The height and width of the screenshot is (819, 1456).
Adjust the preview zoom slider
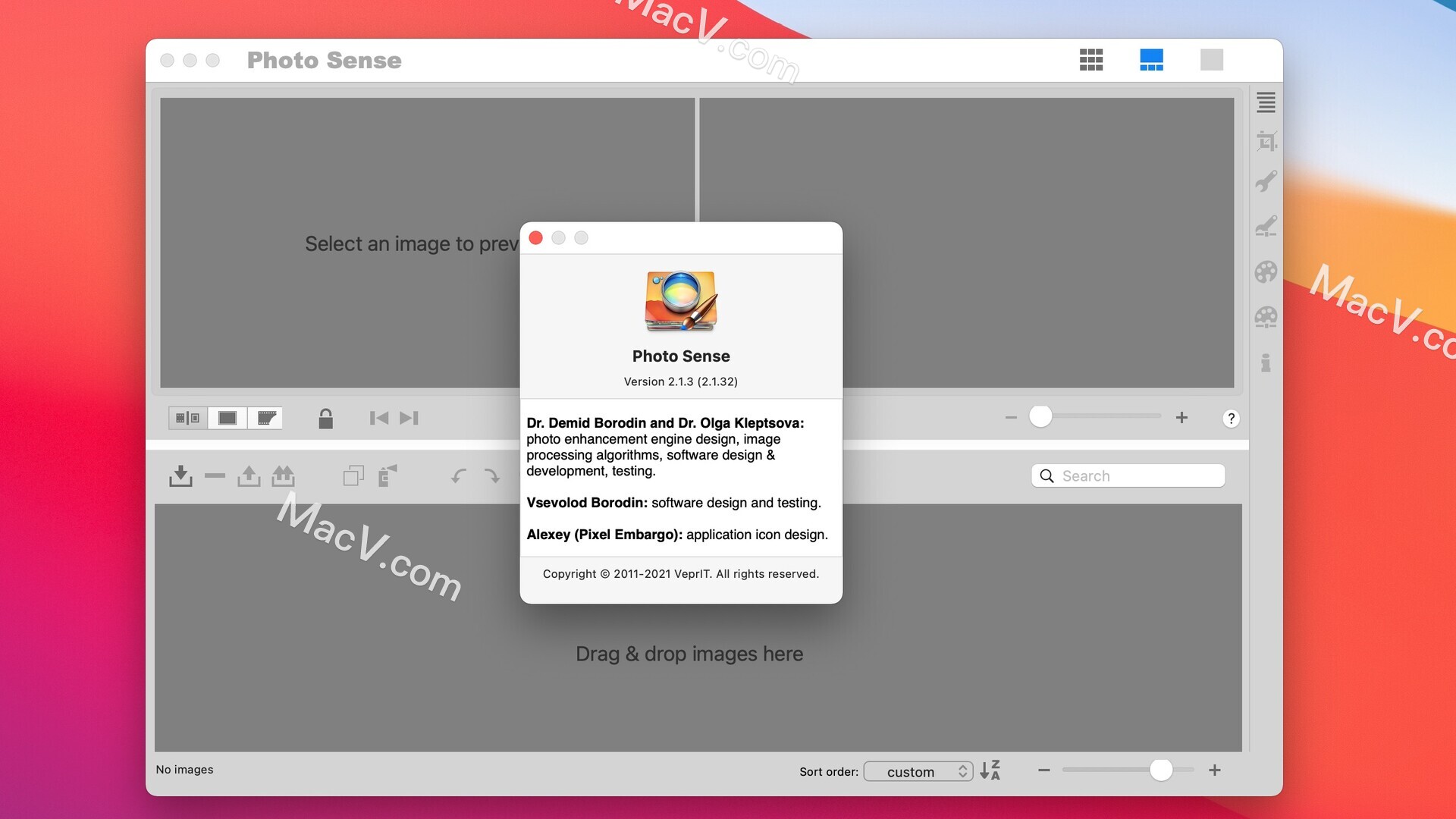click(x=1040, y=416)
